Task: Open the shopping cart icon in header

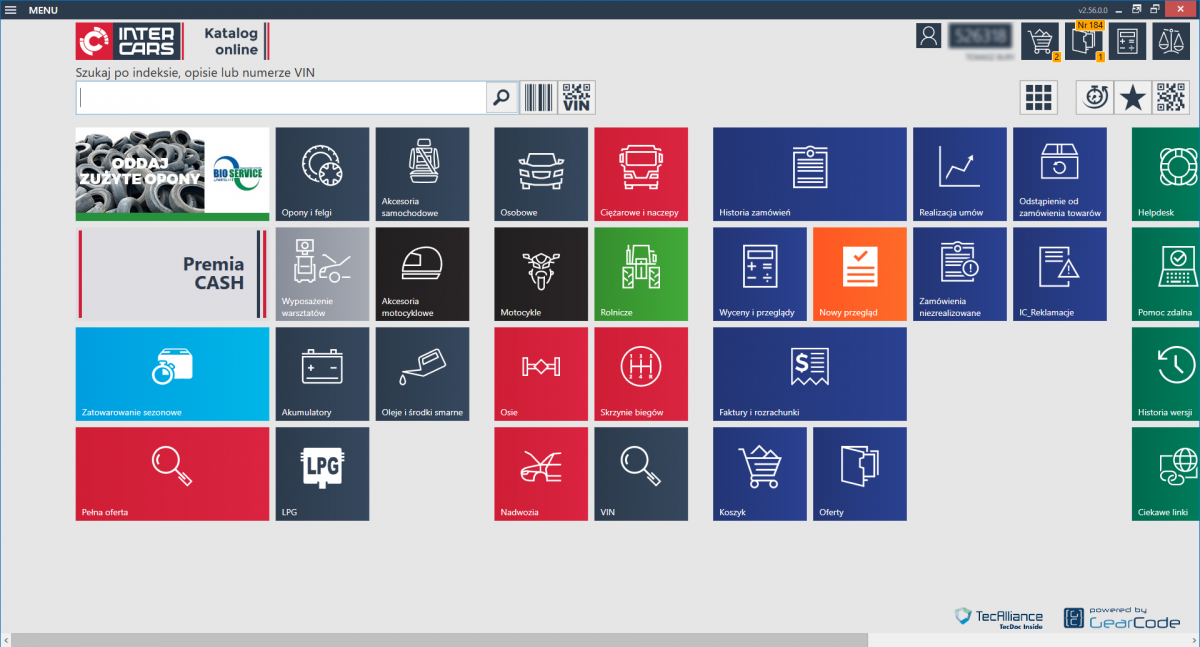Action: tap(1040, 41)
